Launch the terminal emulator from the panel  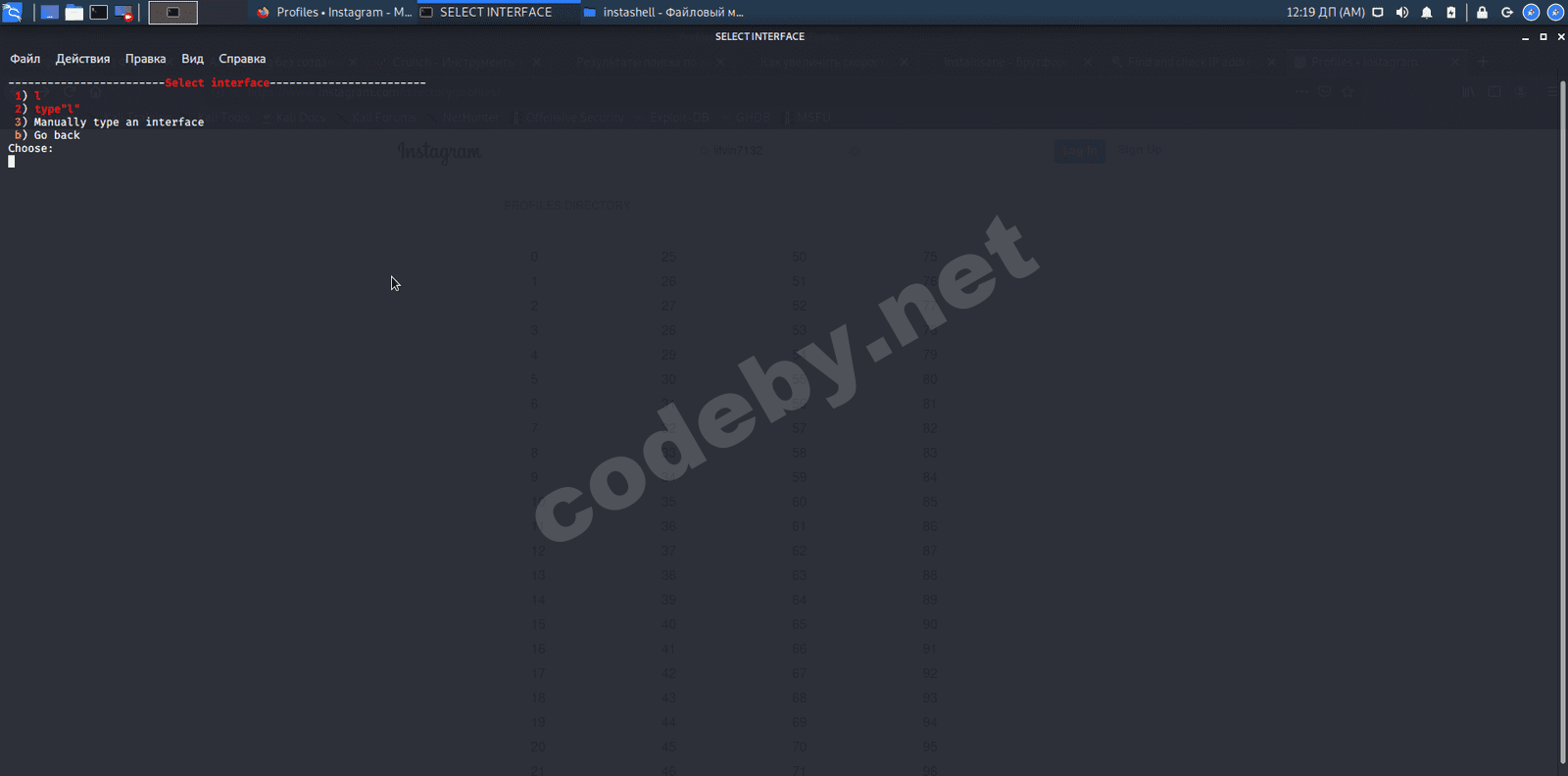tap(99, 13)
